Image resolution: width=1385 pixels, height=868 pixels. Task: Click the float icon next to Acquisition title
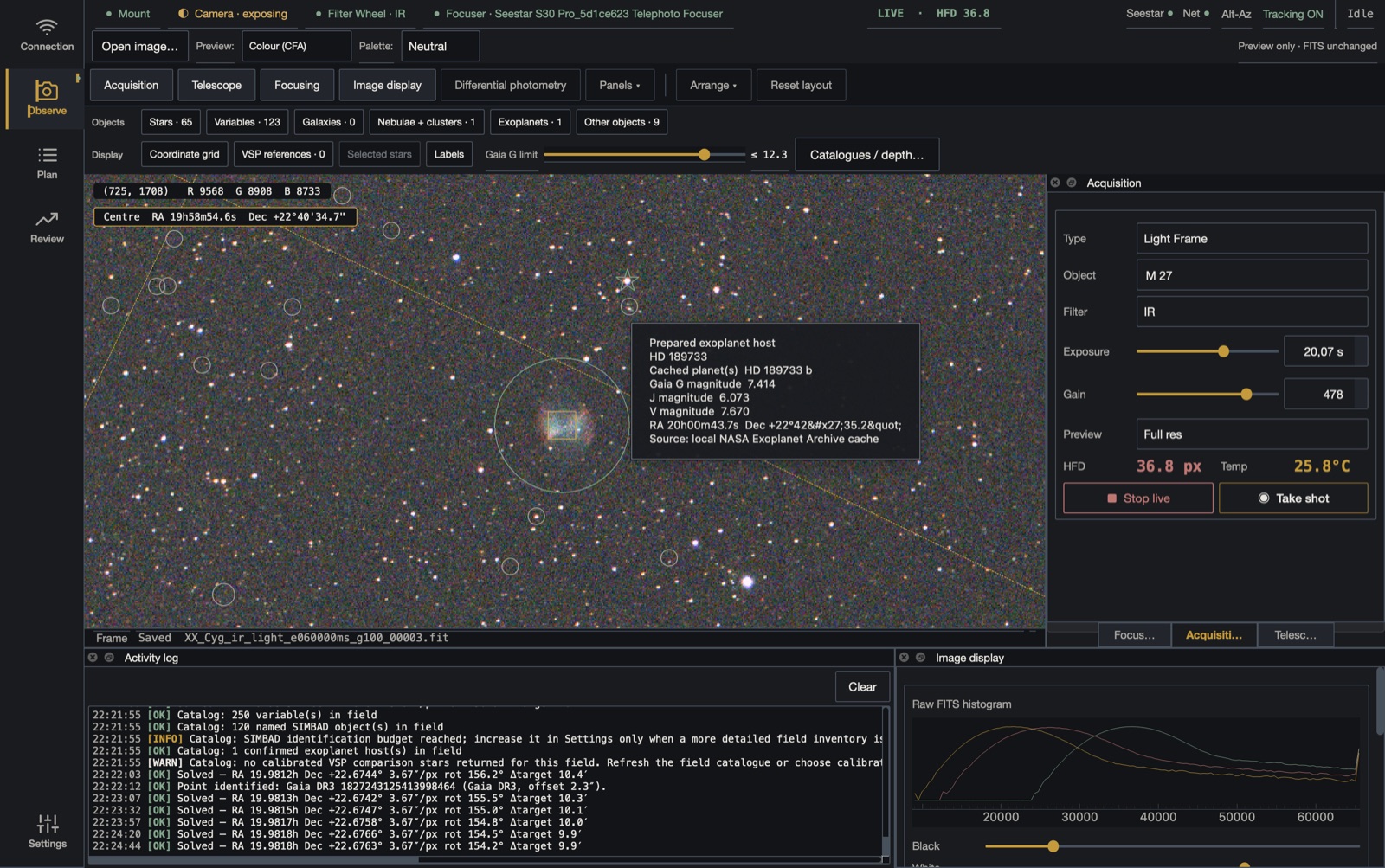(1072, 183)
